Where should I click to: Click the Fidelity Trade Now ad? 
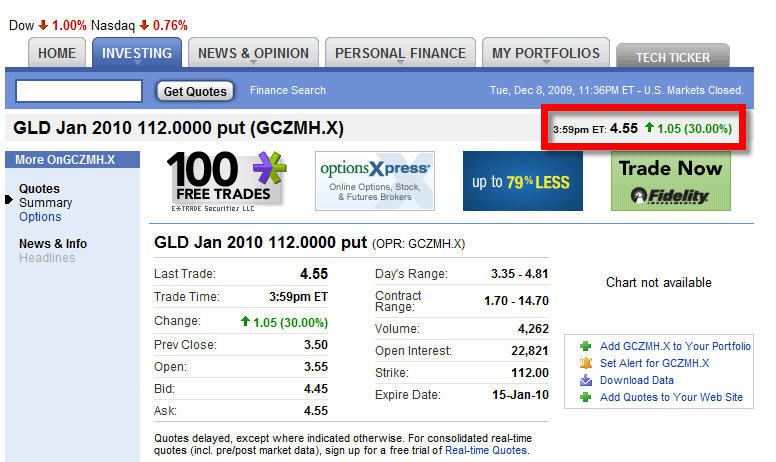(x=671, y=181)
